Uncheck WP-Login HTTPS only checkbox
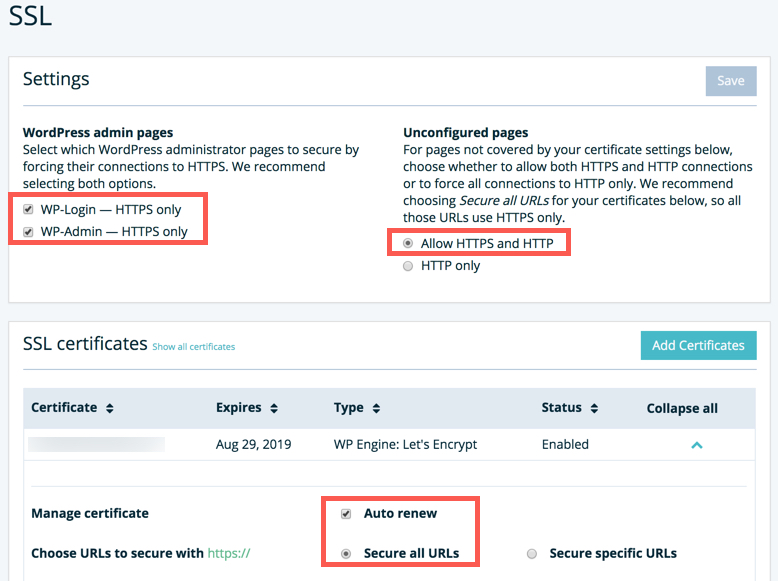 (x=28, y=211)
